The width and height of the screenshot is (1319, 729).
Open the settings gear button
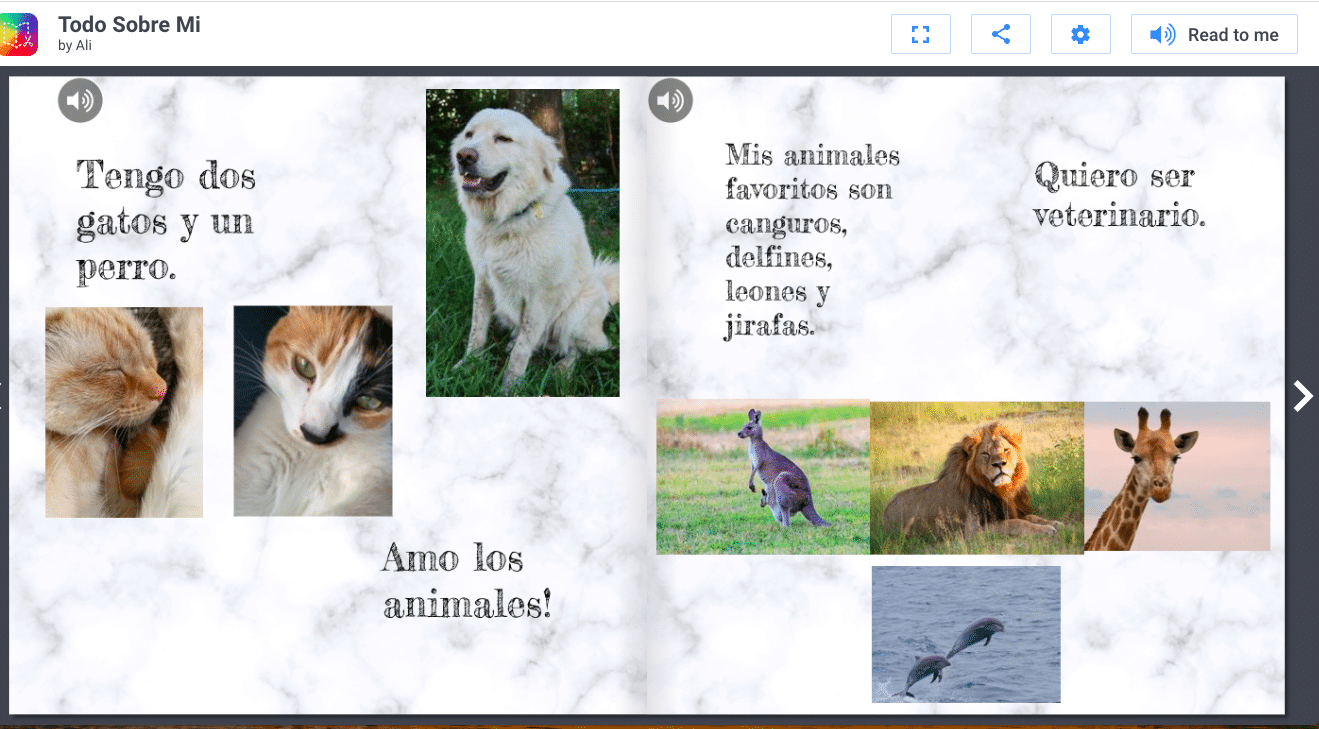coord(1080,35)
